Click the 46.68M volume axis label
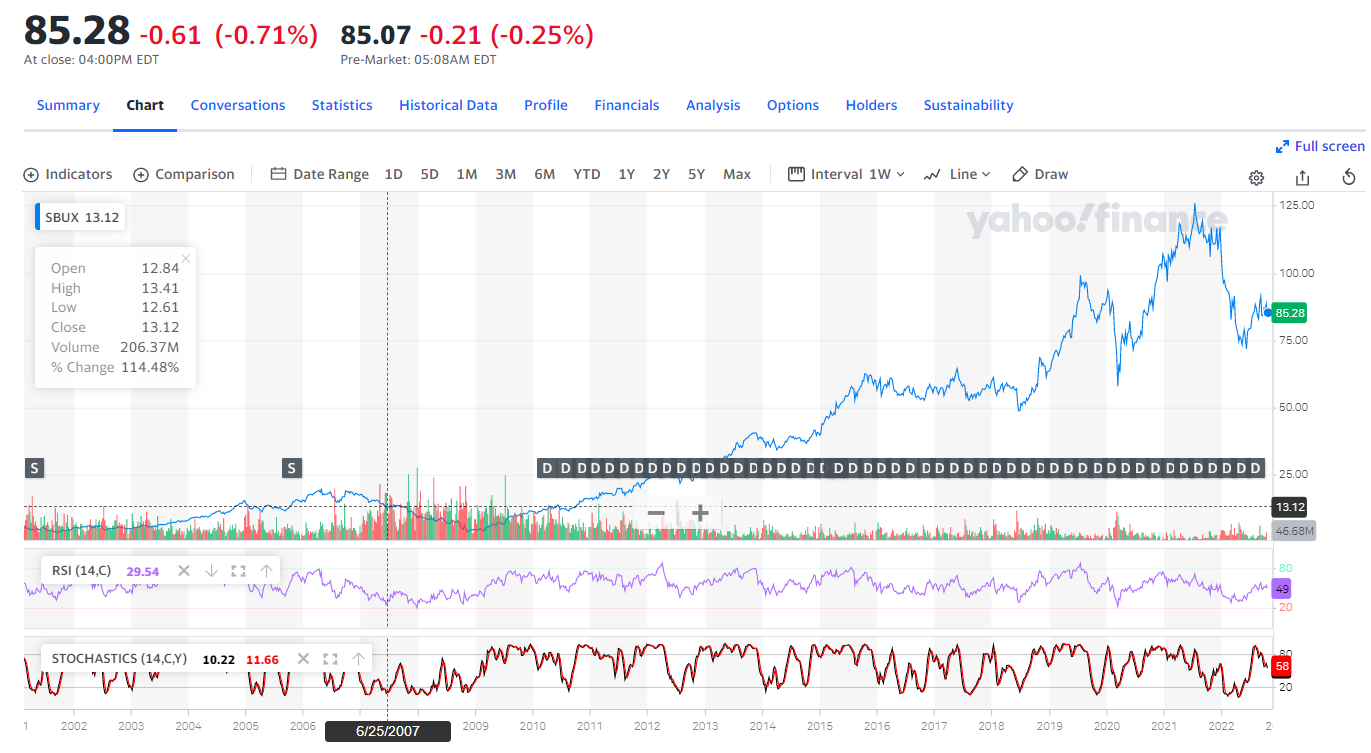The height and width of the screenshot is (753, 1371). tap(1293, 530)
